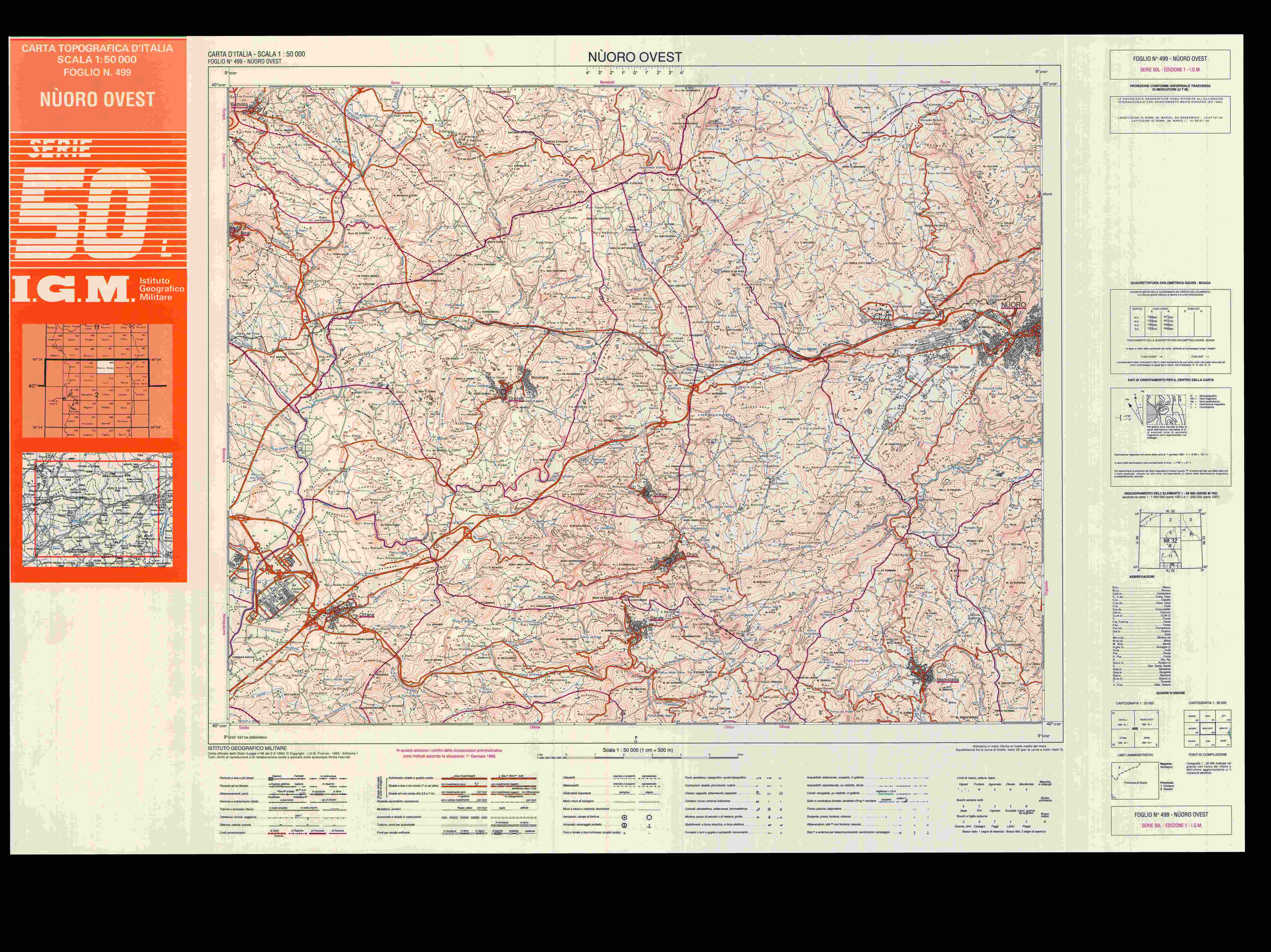
Task: Click 'Ferrovie a due o più binari' legend row
Action: [x=283, y=778]
